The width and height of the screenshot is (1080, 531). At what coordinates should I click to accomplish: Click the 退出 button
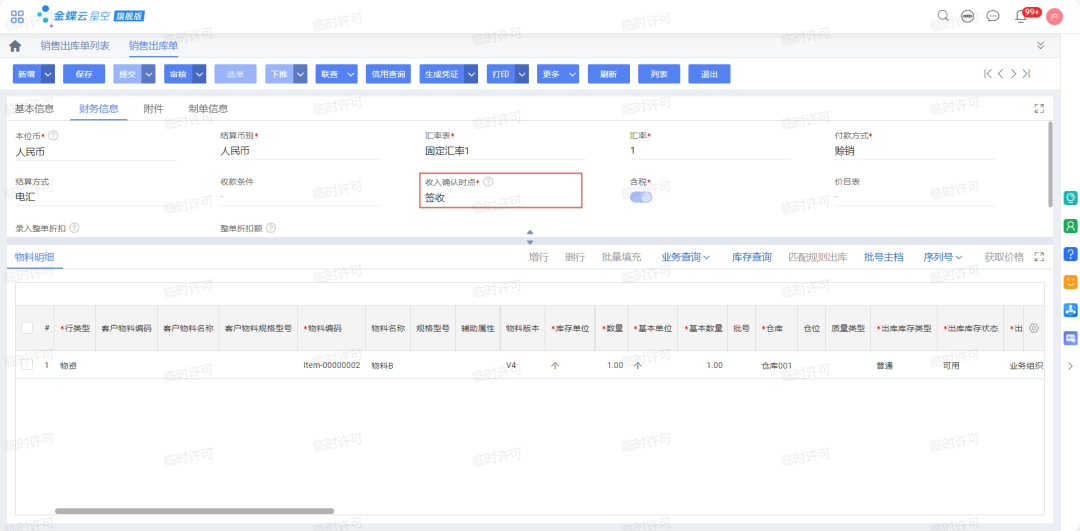[709, 74]
